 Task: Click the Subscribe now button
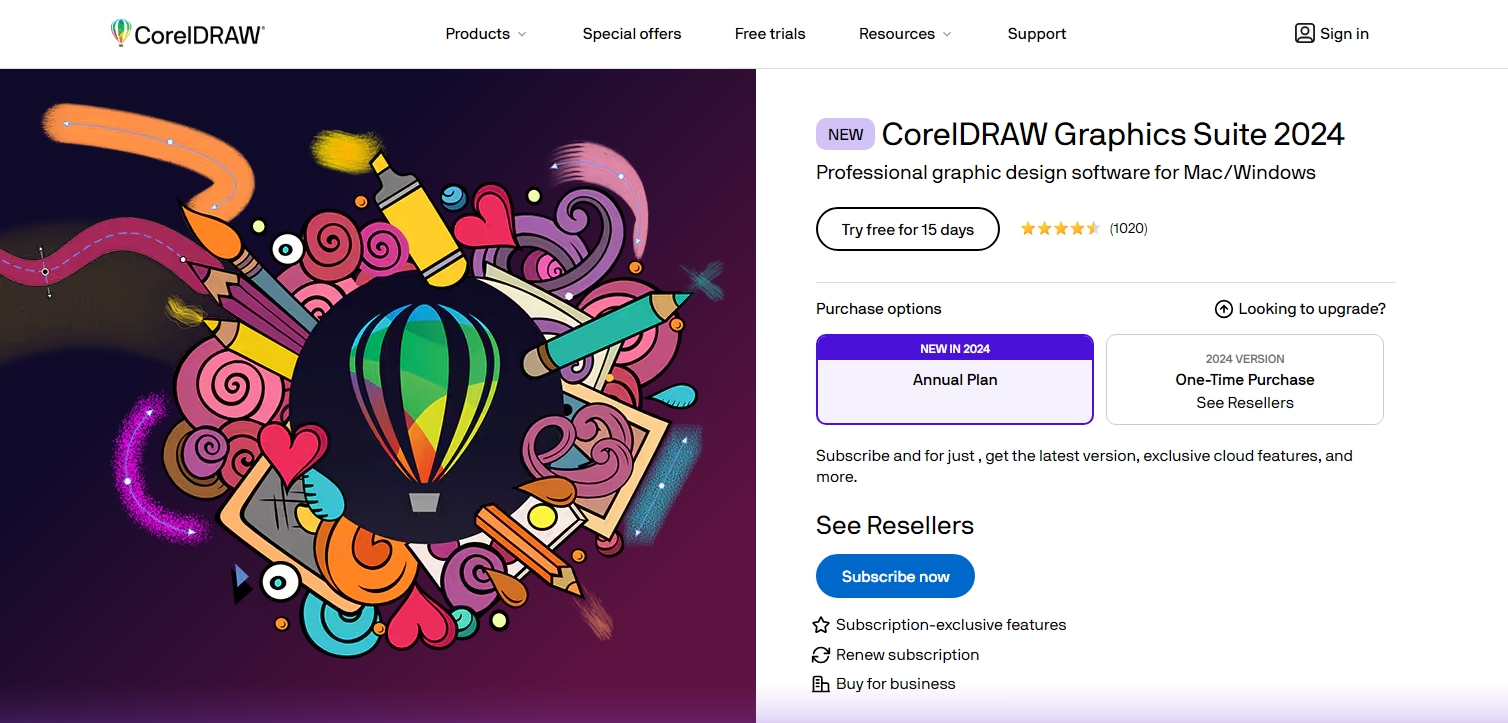[x=894, y=576]
